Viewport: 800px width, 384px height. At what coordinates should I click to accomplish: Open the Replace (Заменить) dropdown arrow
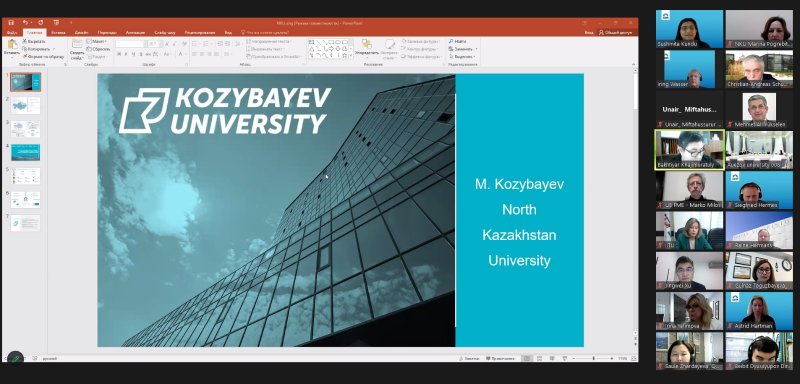476,49
